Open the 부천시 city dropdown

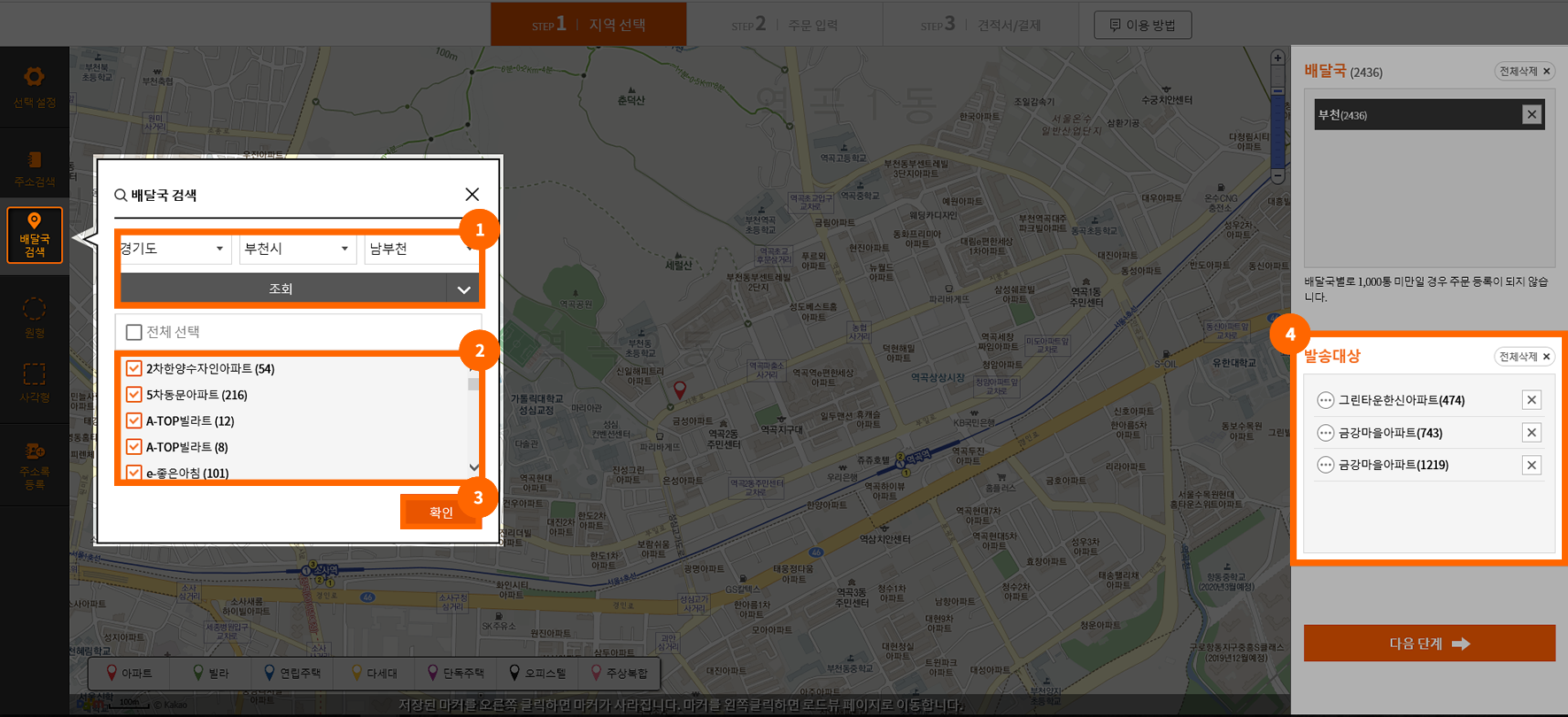297,249
